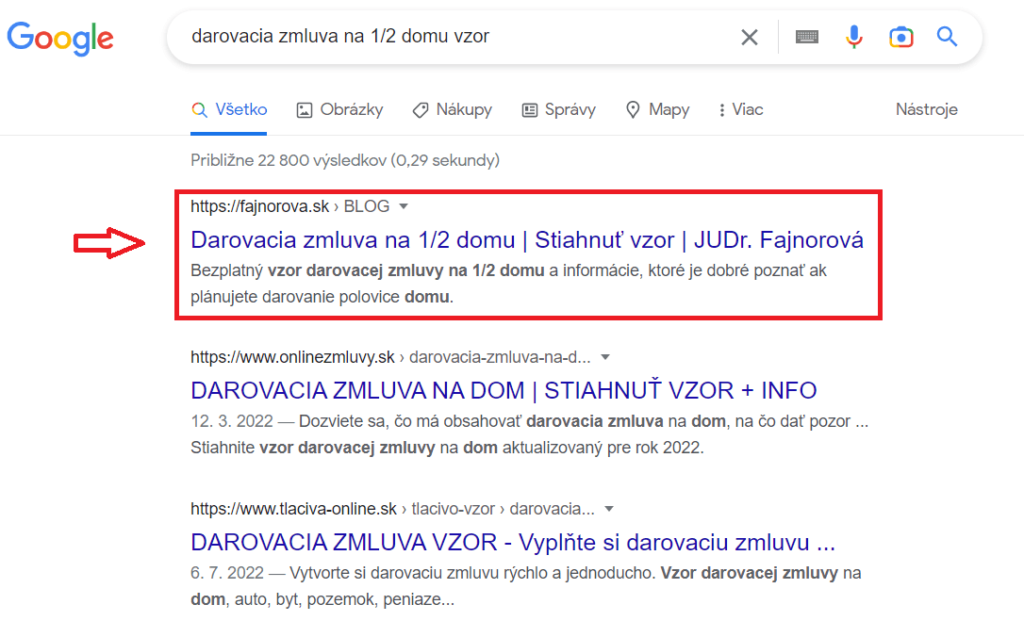Click the blue magnifier search button
1024x621 pixels.
coord(947,37)
